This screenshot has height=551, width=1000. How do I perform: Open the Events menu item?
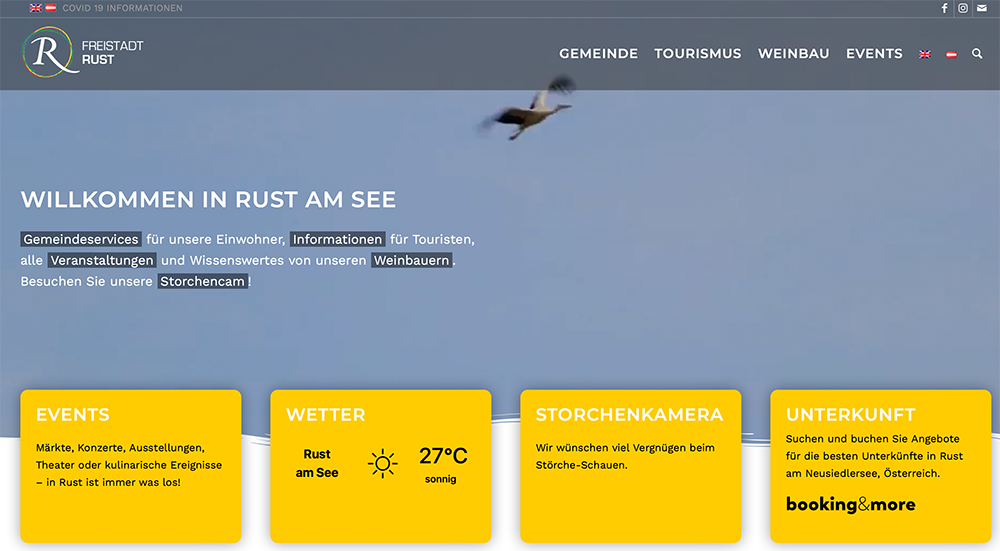click(874, 54)
